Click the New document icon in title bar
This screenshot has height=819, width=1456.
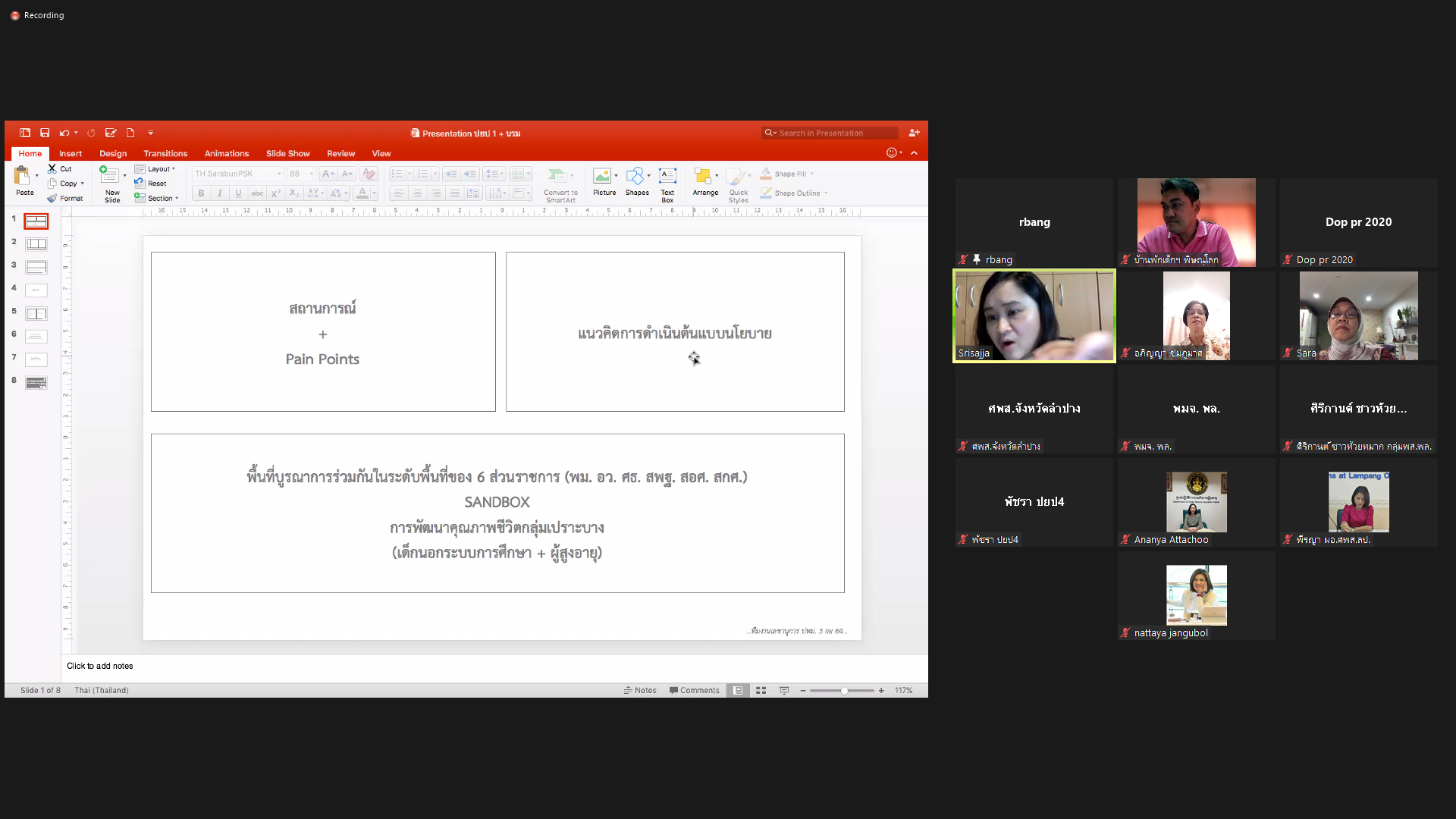[130, 133]
